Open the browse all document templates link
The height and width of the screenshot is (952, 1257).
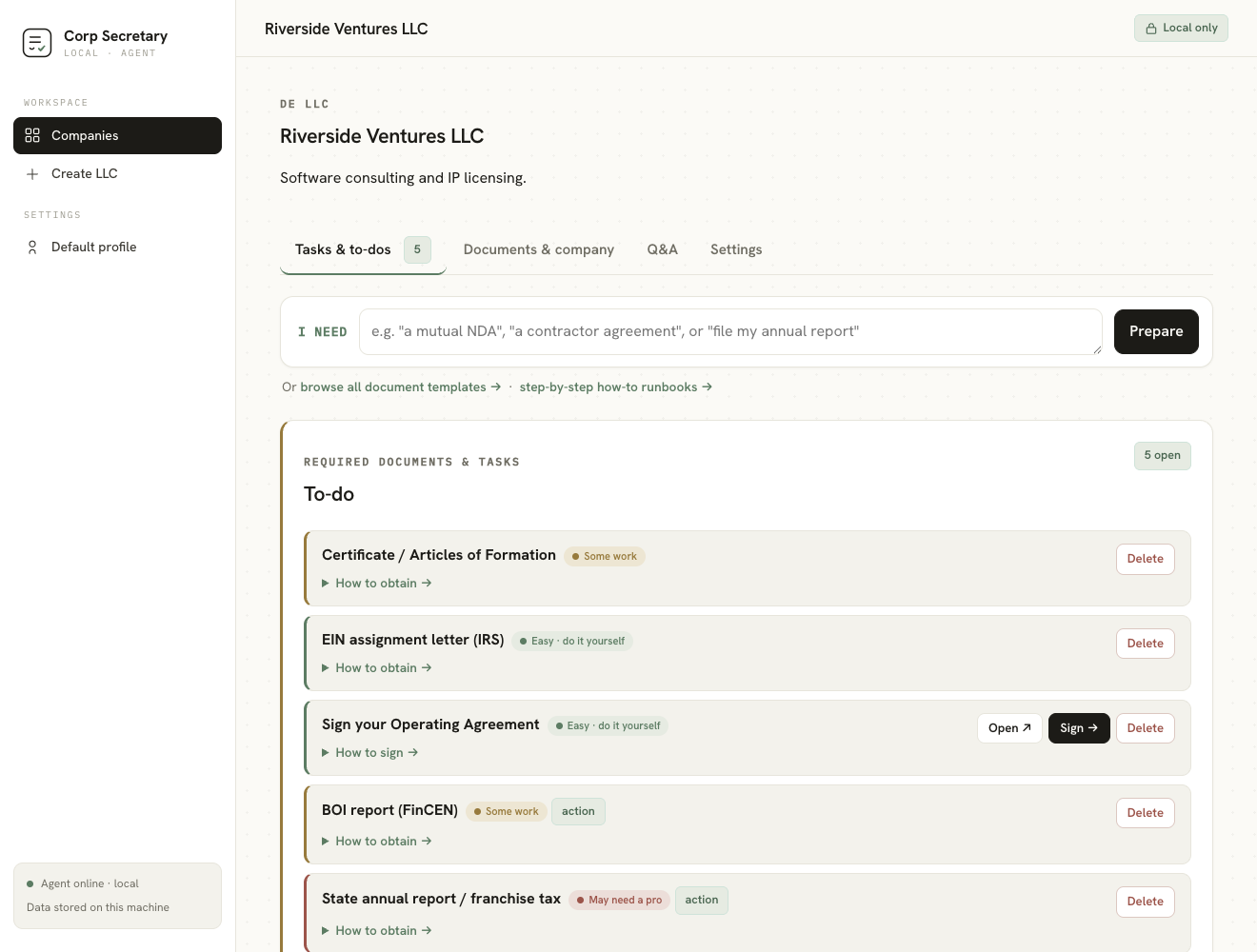click(401, 387)
